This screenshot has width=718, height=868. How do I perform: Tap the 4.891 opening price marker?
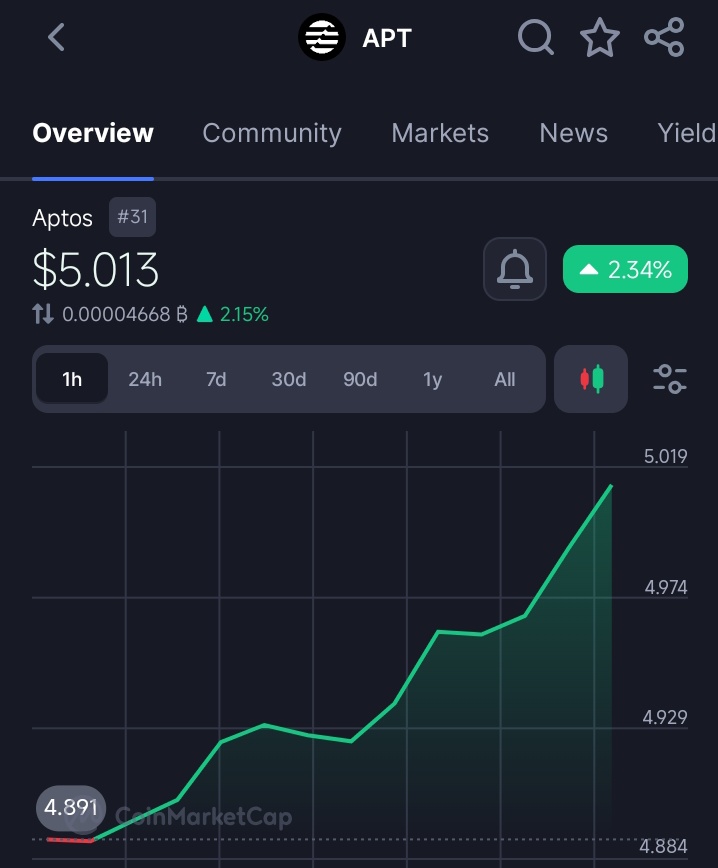pos(71,808)
